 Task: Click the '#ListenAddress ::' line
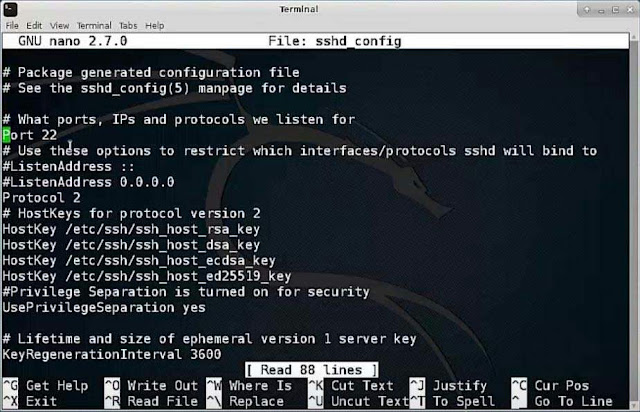click(69, 167)
